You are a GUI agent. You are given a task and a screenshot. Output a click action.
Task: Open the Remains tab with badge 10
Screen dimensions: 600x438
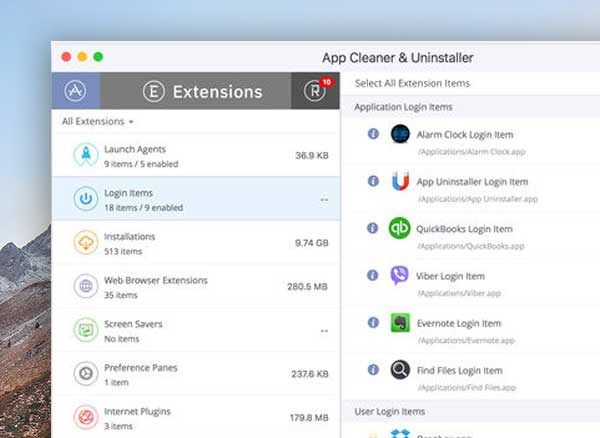pyautogui.click(x=315, y=91)
